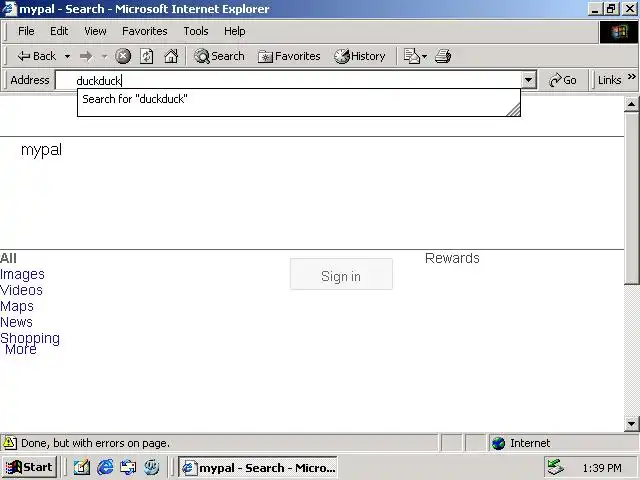Click the All search tab link
The width and height of the screenshot is (640, 480).
click(x=8, y=258)
